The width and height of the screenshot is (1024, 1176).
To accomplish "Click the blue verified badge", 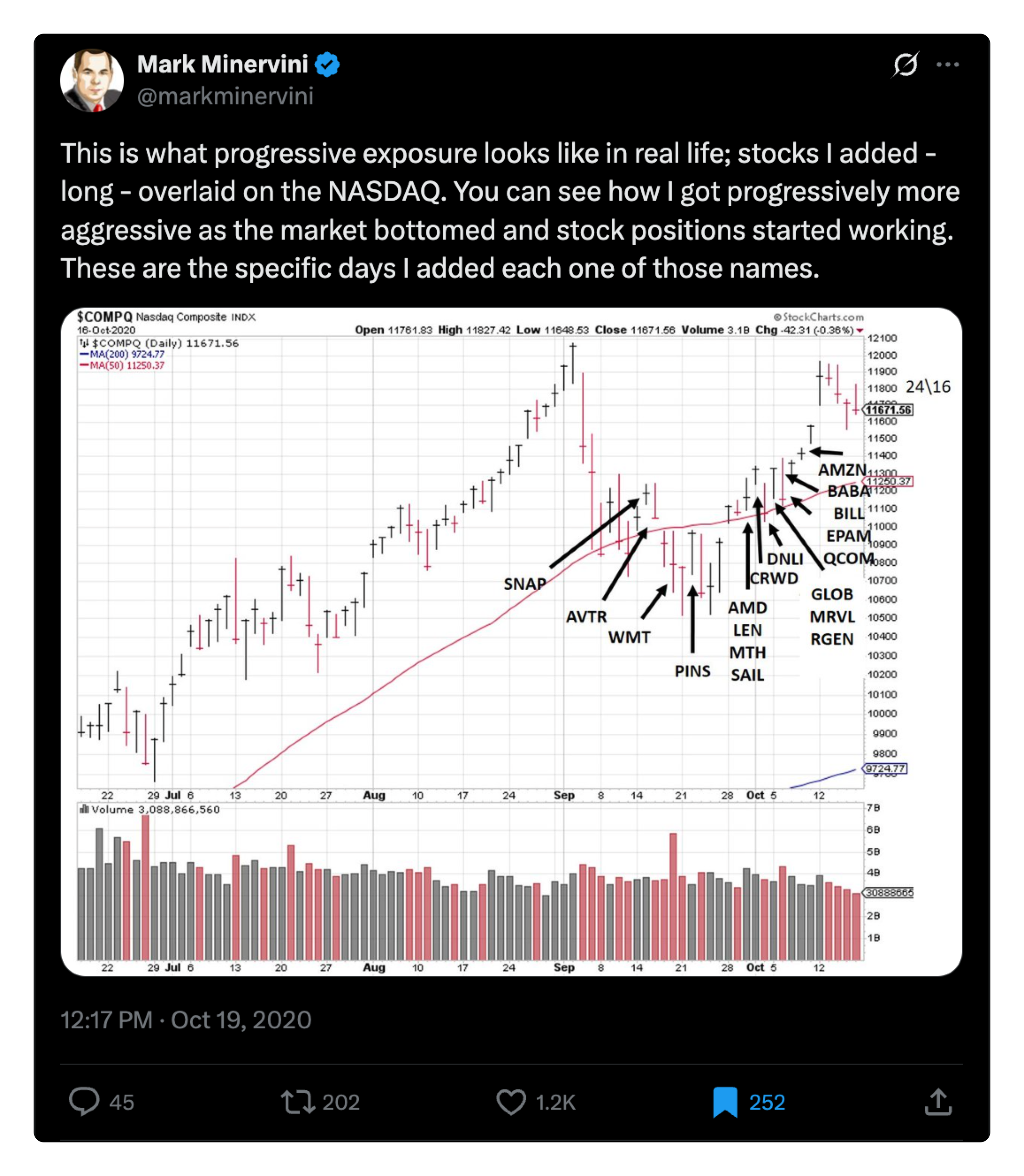I will click(x=328, y=65).
